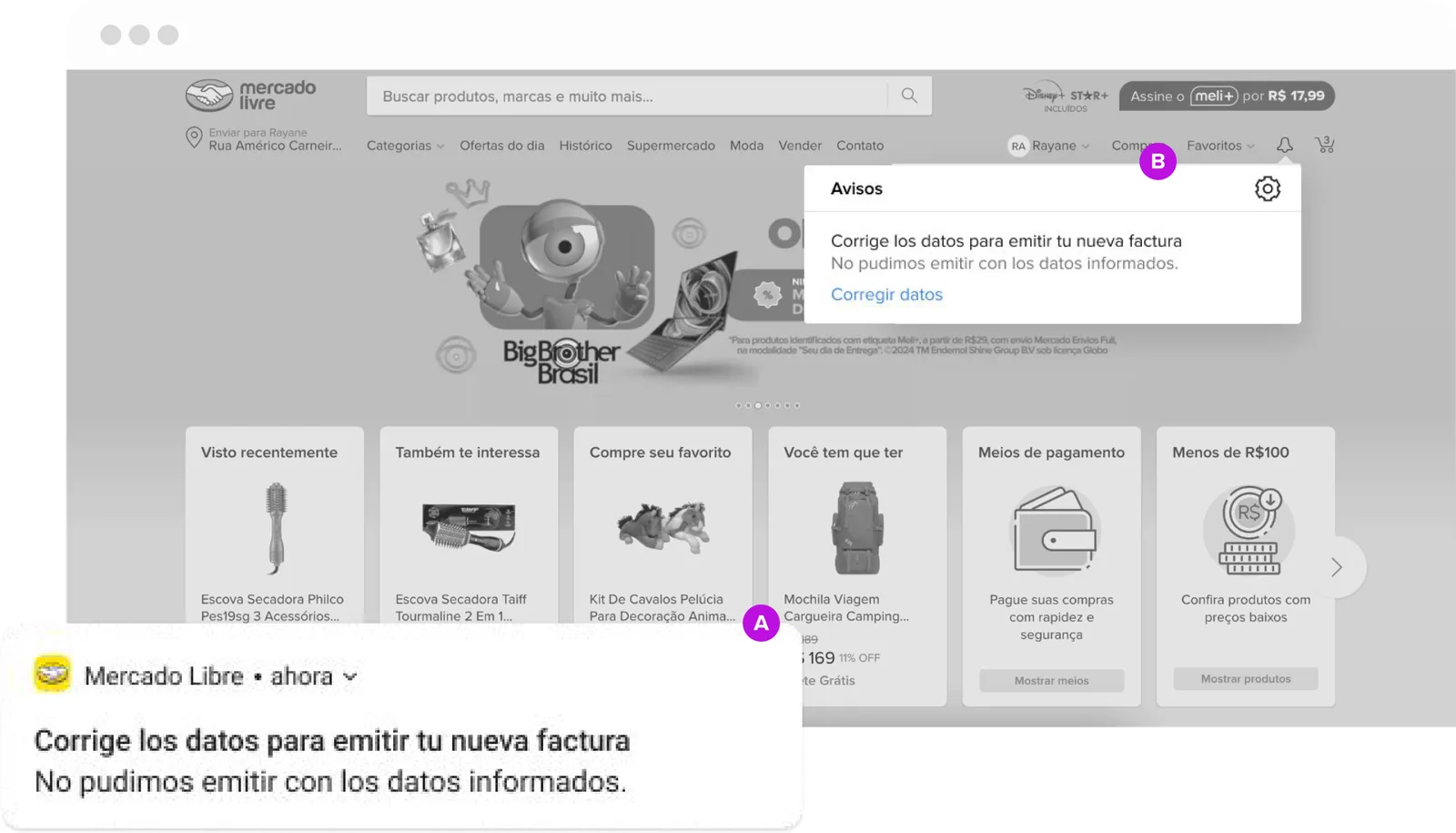Click the Disney+ Star+ logo

[1066, 96]
